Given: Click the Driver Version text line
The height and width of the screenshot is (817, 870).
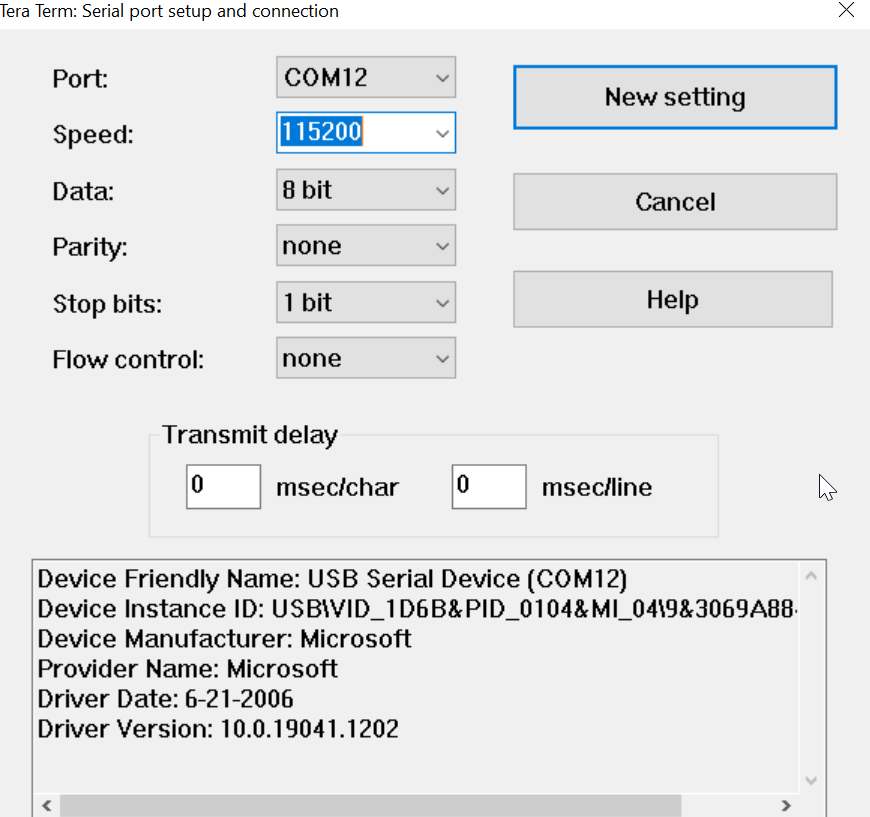Looking at the screenshot, I should tap(218, 729).
